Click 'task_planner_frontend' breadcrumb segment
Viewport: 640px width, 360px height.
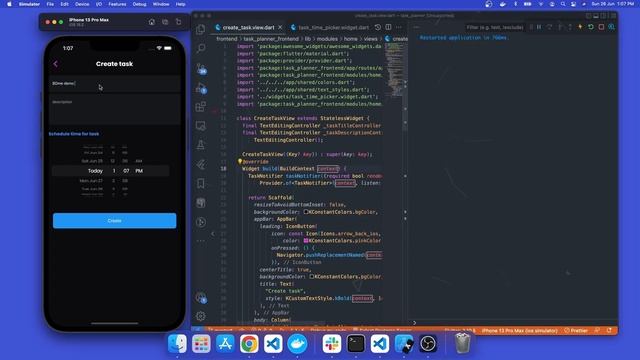[271, 39]
